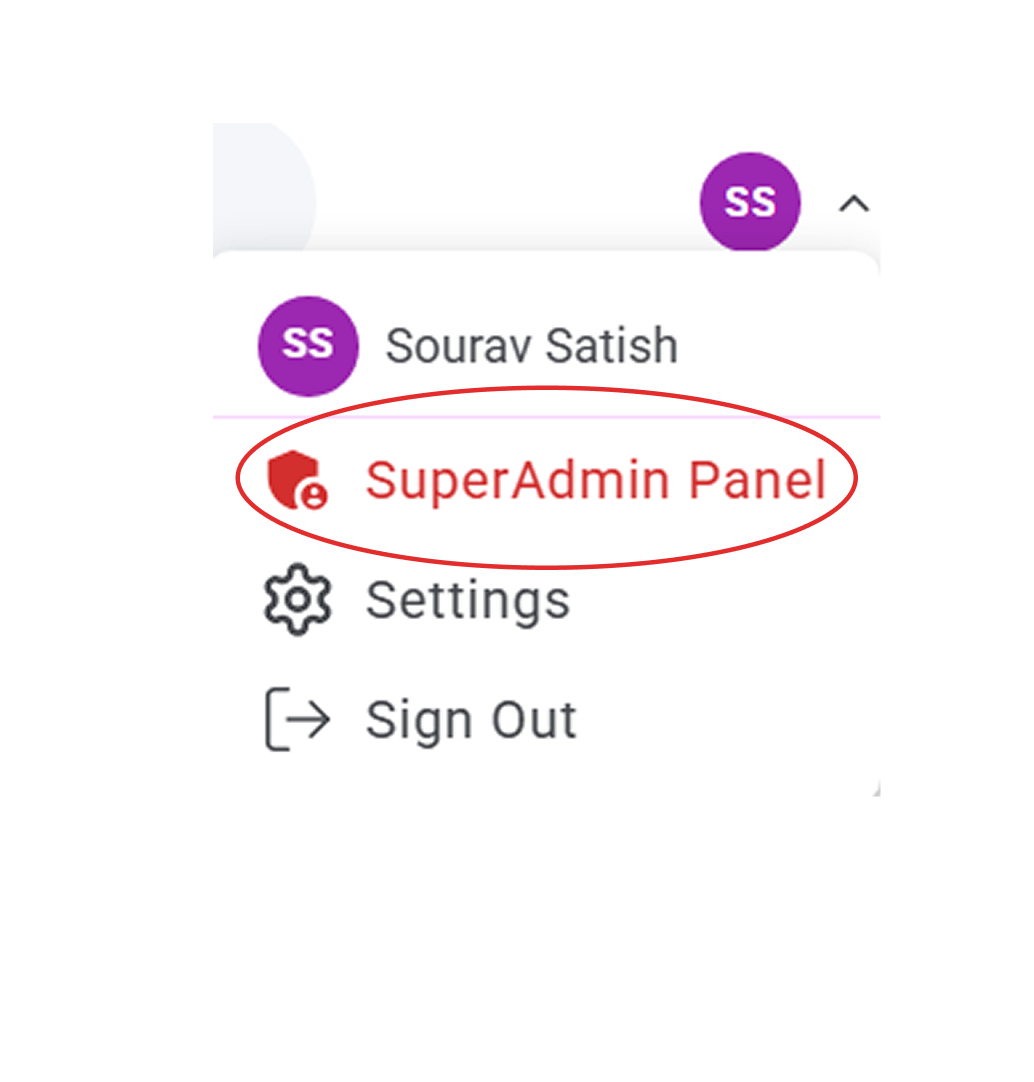Collapse the profile menu with the chevron
Viewport: 1034px width, 1082px height.
(x=853, y=204)
